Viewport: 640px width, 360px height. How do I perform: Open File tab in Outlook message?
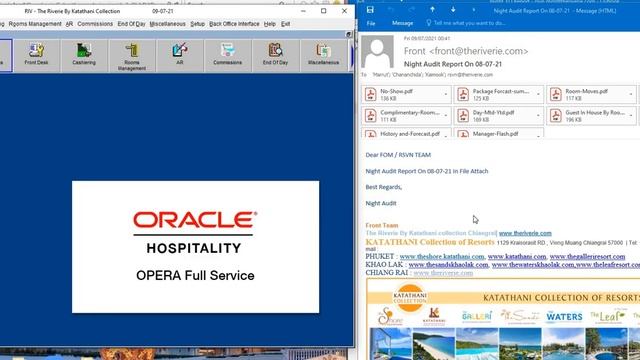click(x=371, y=23)
